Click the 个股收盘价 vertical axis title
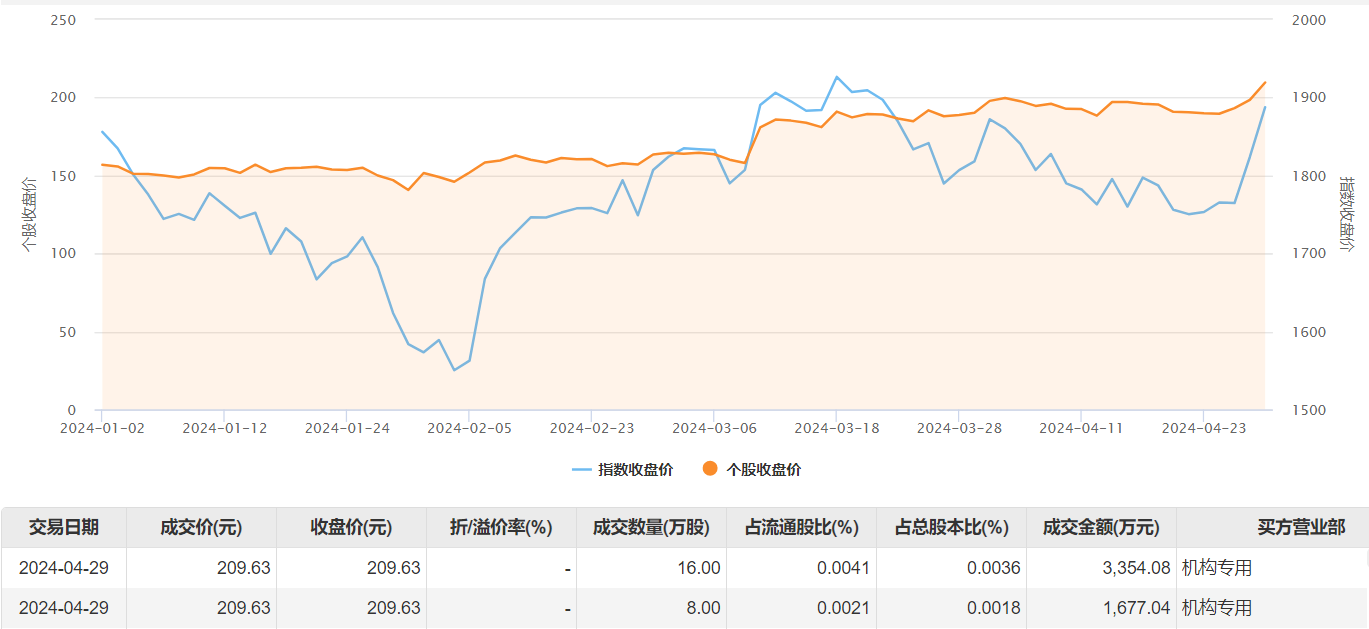Screen dimensions: 1369x629 tap(30, 215)
